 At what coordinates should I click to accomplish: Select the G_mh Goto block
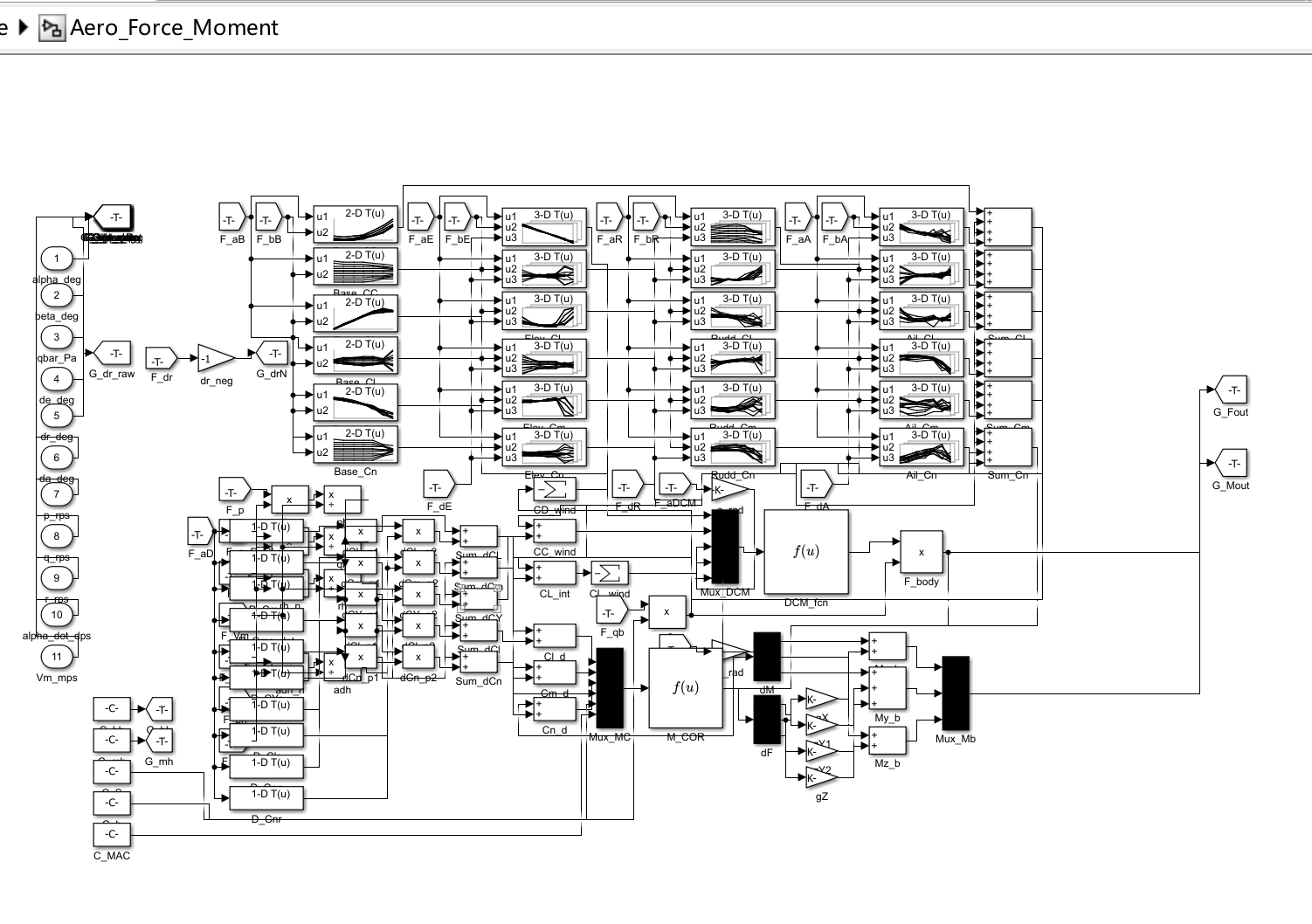(161, 741)
